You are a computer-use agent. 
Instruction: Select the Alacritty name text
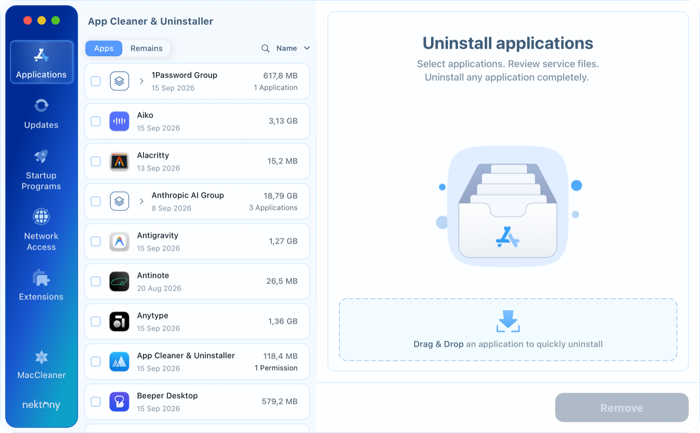pyautogui.click(x=153, y=155)
